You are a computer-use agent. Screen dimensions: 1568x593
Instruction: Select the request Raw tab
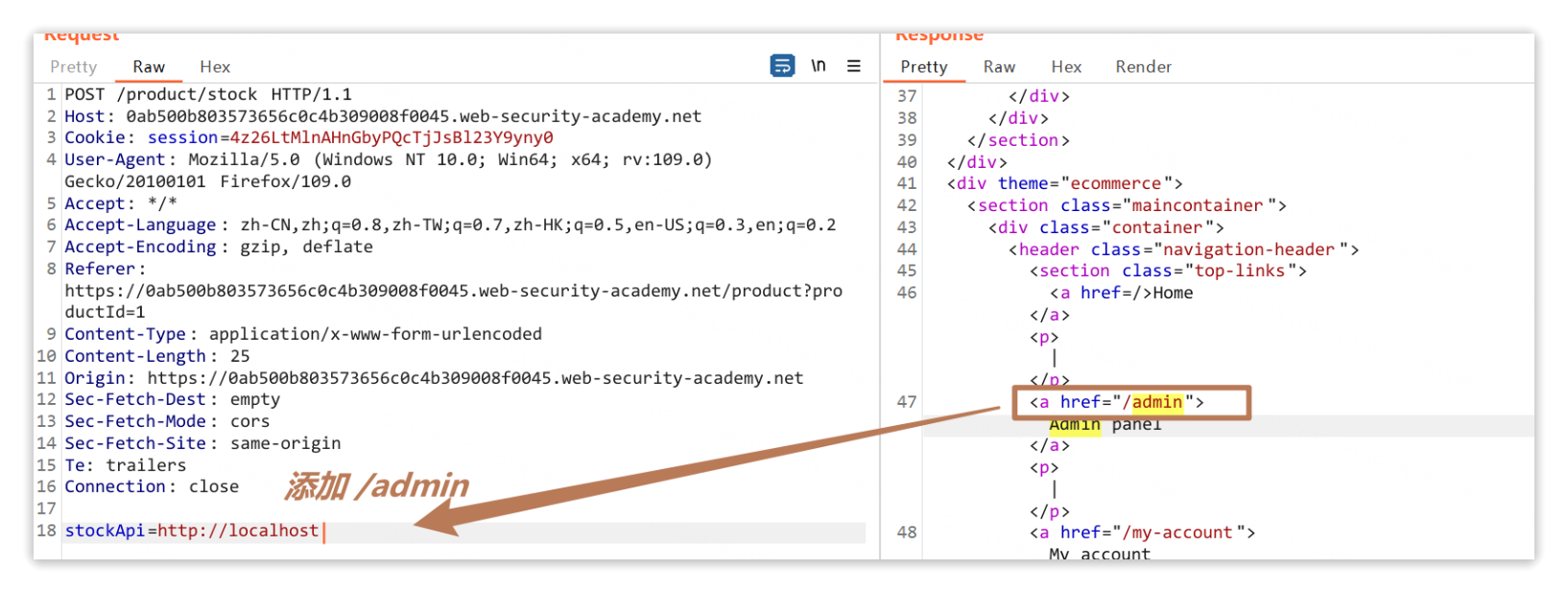pyautogui.click(x=149, y=67)
